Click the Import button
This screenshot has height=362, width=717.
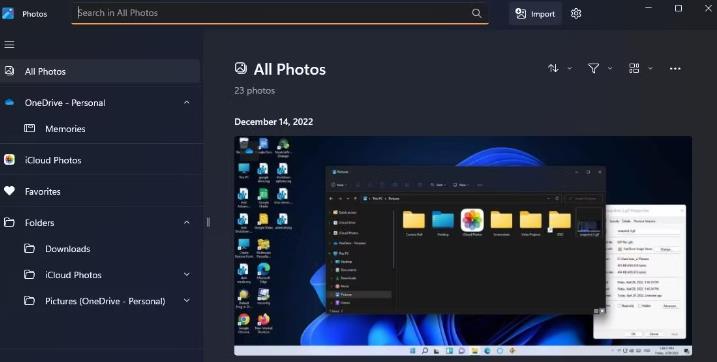(535, 14)
